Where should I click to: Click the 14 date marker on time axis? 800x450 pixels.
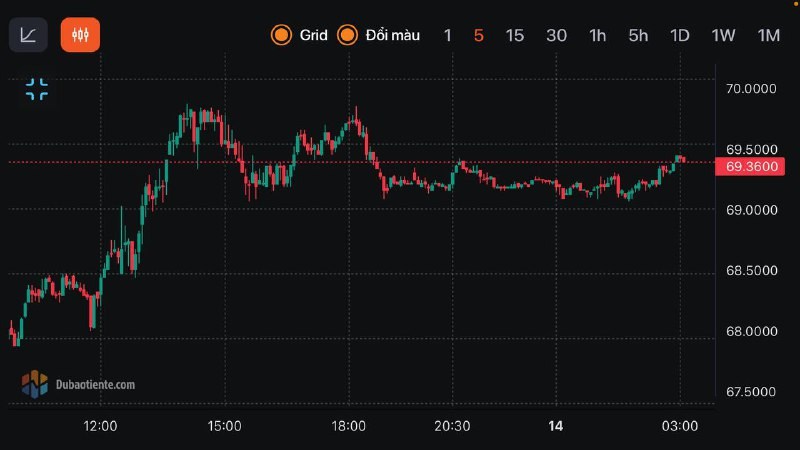(x=556, y=426)
